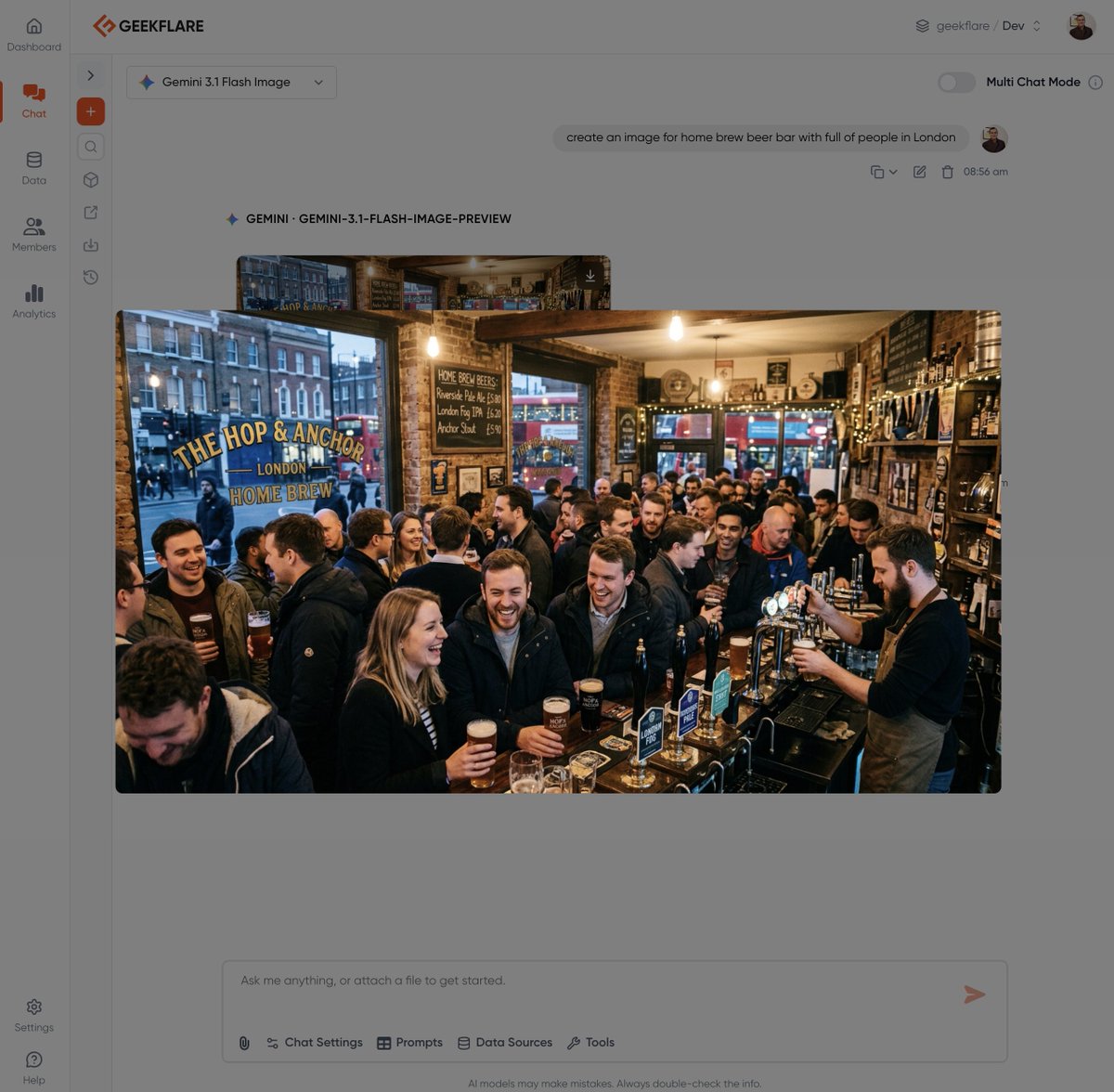Viewport: 1114px width, 1092px height.
Task: Open chat search magnifier icon
Action: pyautogui.click(x=91, y=147)
